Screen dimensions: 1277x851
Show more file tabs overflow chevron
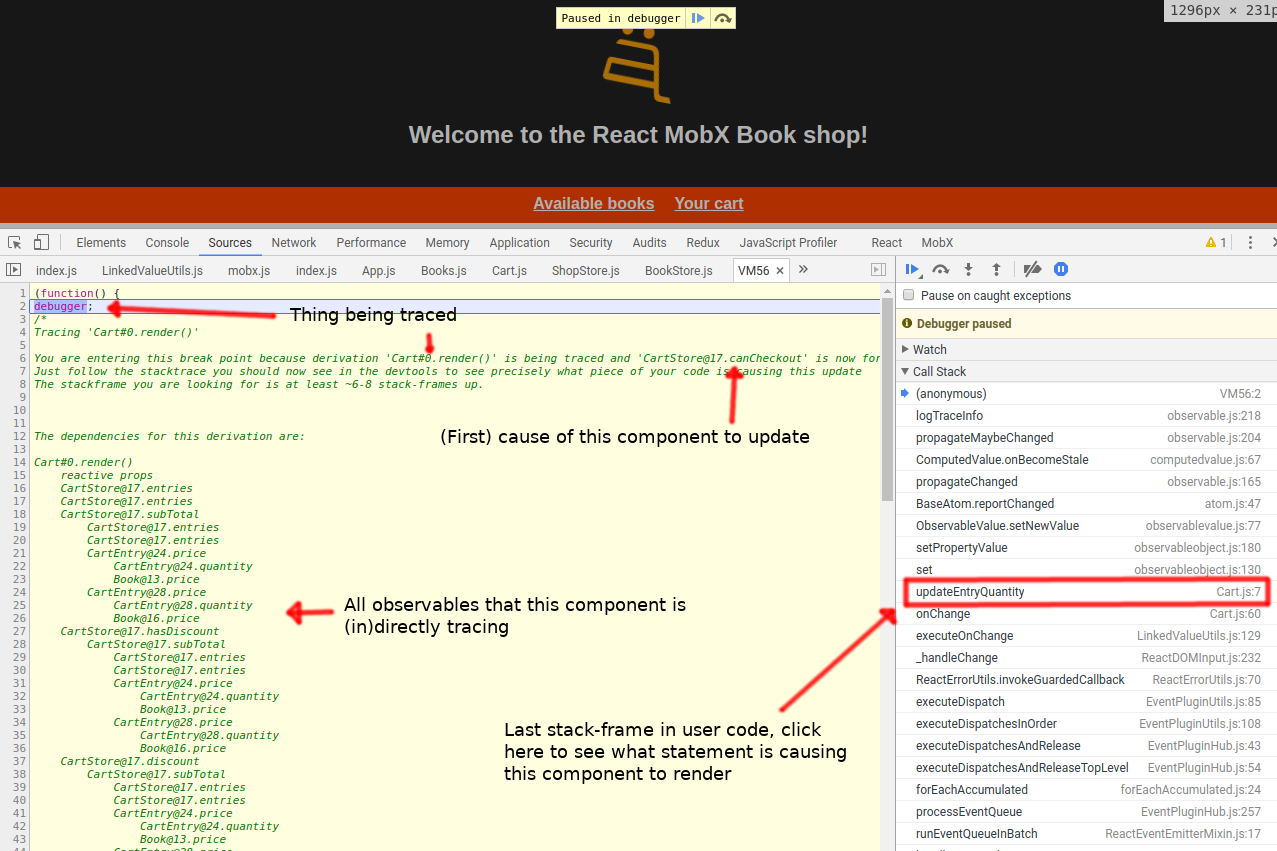coord(803,270)
